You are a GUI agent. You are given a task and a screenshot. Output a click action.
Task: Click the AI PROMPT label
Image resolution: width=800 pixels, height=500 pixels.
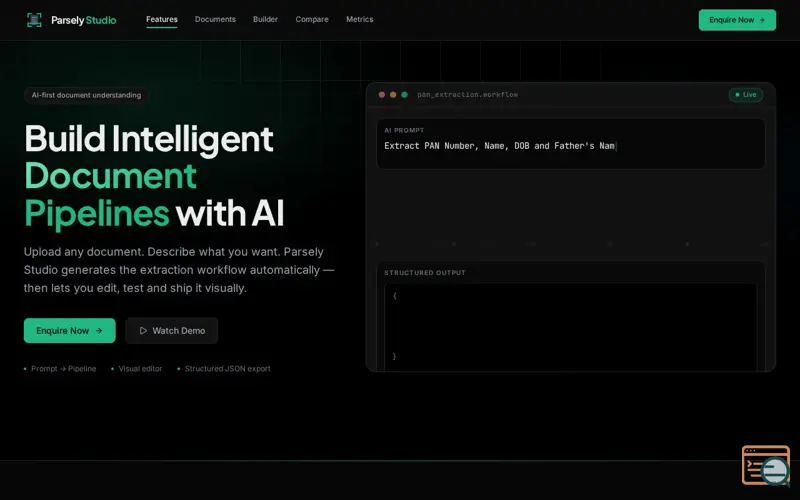pyautogui.click(x=404, y=131)
